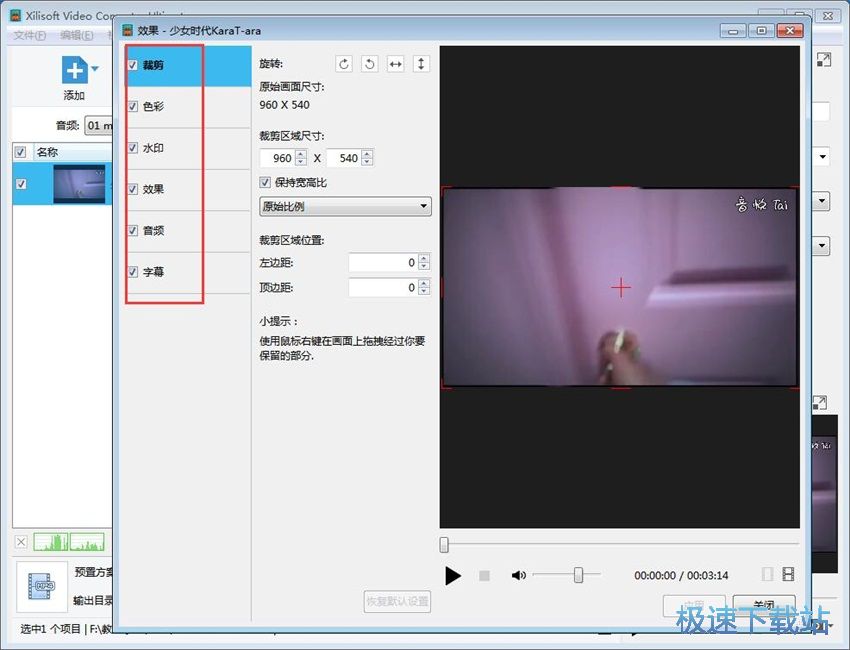The width and height of the screenshot is (850, 650).
Task: Click the volume slider handle
Action: coord(578,575)
